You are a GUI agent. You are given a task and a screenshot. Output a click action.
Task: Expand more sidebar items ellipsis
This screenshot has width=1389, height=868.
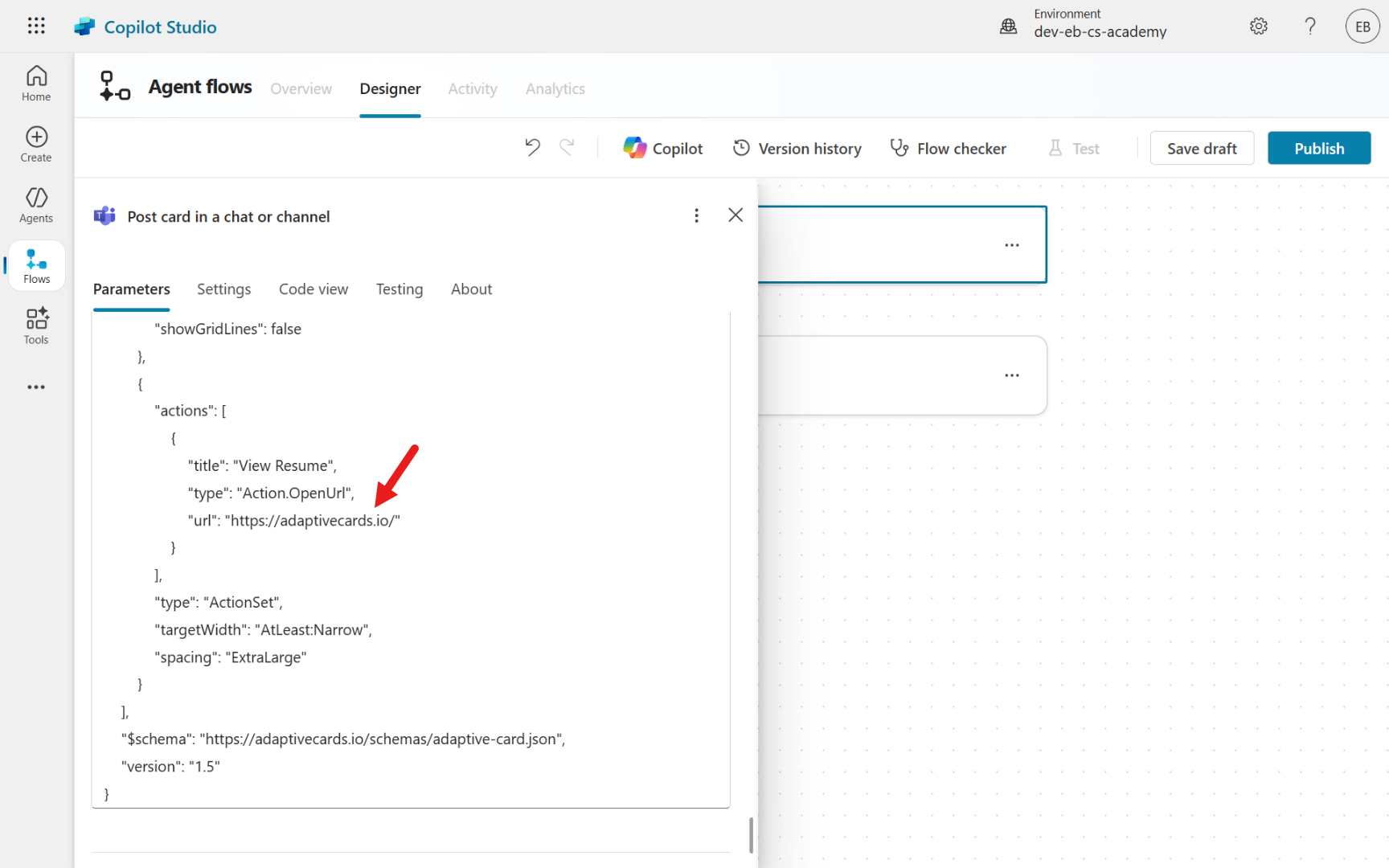[x=36, y=387]
